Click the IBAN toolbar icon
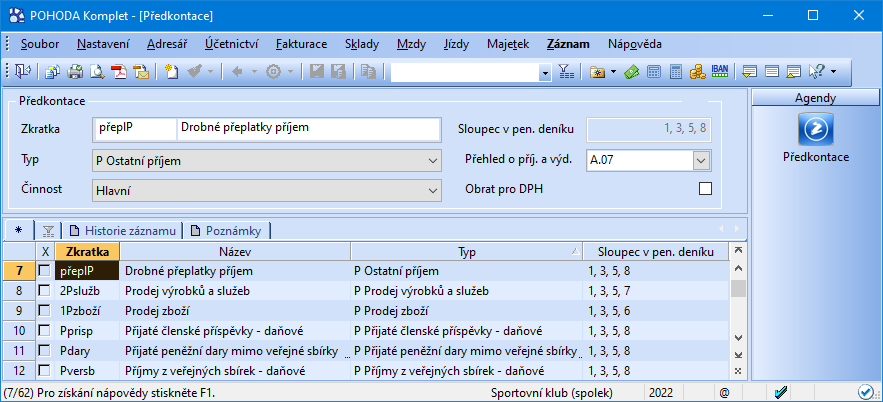The height and width of the screenshot is (402, 883). click(720, 72)
